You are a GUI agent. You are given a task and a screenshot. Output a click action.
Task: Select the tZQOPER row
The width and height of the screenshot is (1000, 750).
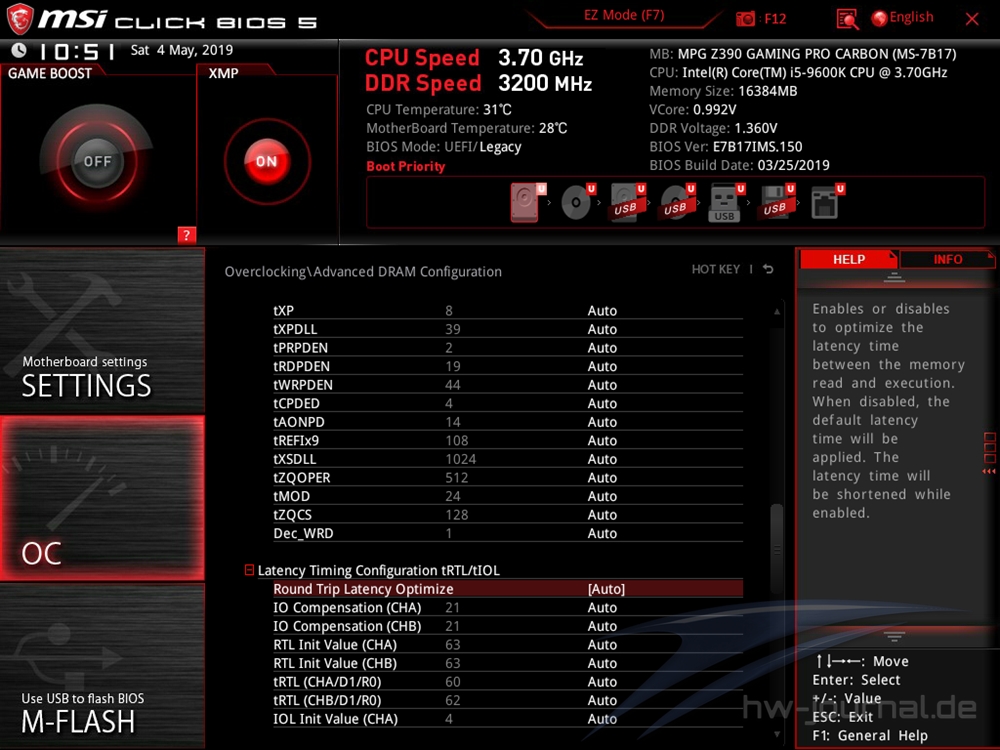tap(508, 477)
